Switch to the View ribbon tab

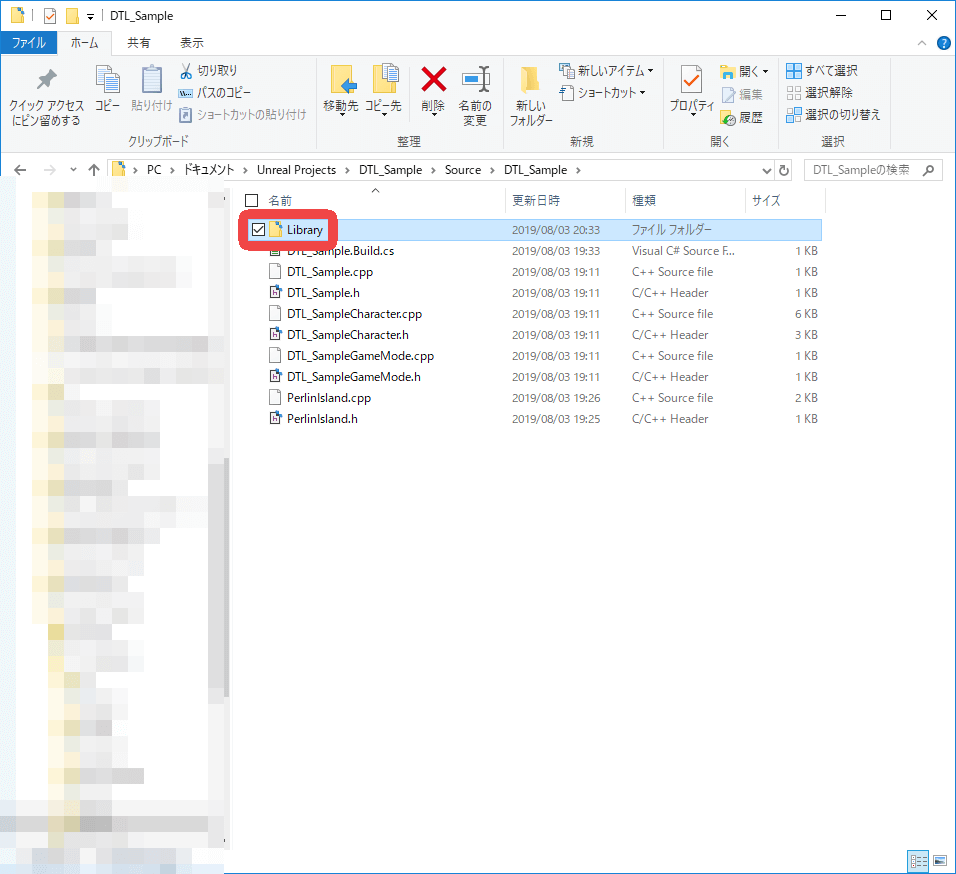191,43
